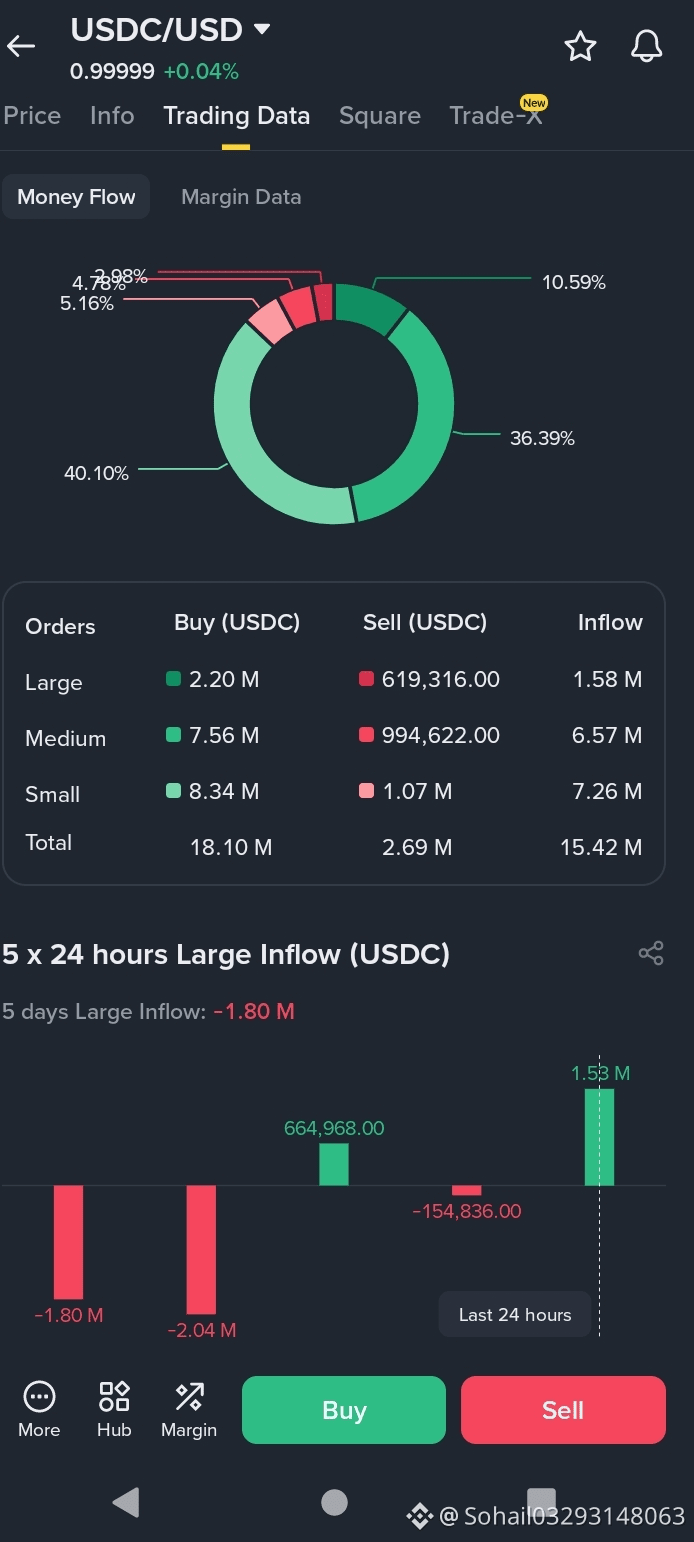694x1542 pixels.
Task: Switch to Margin Data view
Action: click(241, 197)
